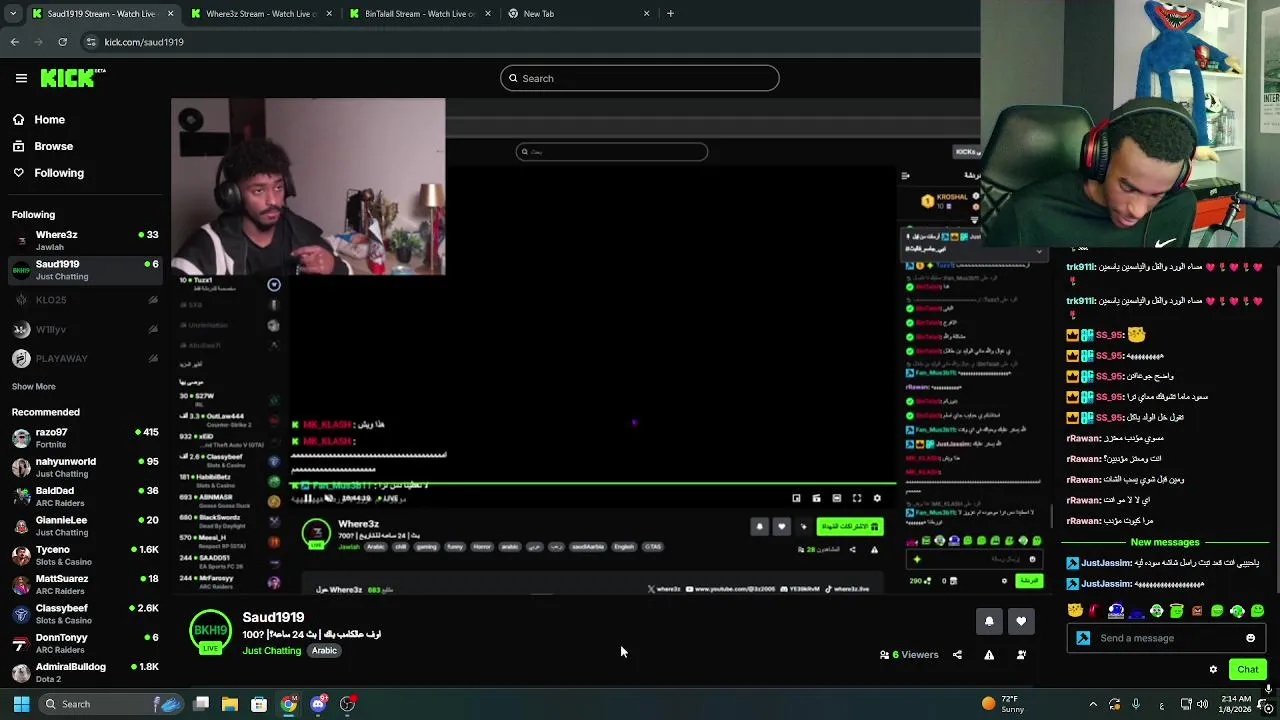
Task: Open offline channel PLAYAWAY
Action: coord(85,358)
